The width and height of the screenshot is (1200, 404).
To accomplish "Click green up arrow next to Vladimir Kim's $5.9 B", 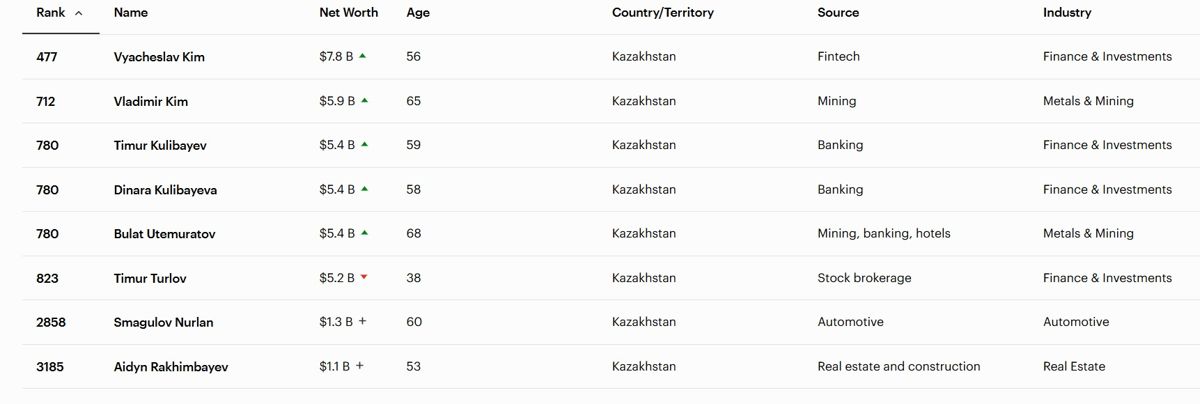I will tap(365, 100).
